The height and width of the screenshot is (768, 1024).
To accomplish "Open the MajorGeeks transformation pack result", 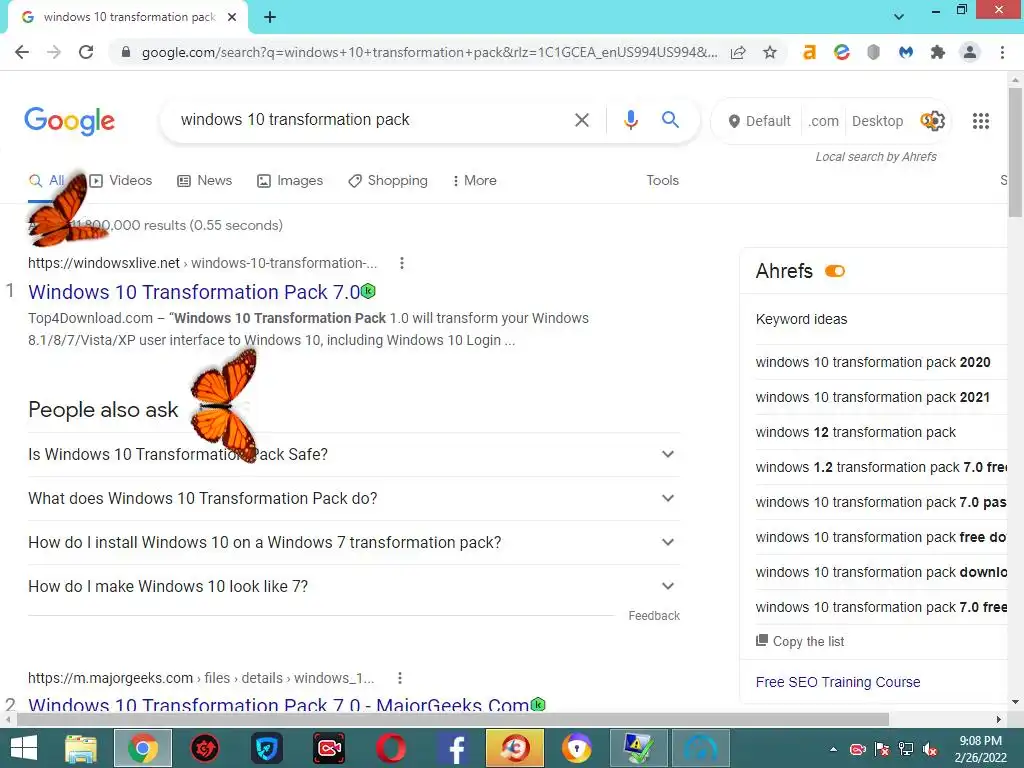I will pyautogui.click(x=278, y=704).
